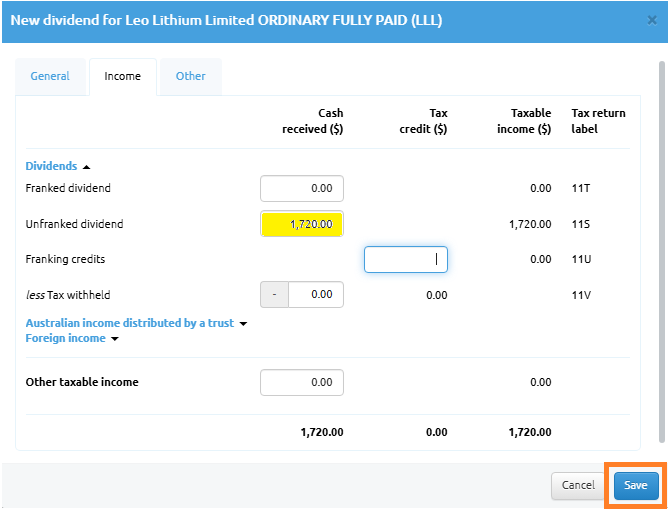Click the Tax return label column header
This screenshot has width=670, height=514.
tap(598, 121)
